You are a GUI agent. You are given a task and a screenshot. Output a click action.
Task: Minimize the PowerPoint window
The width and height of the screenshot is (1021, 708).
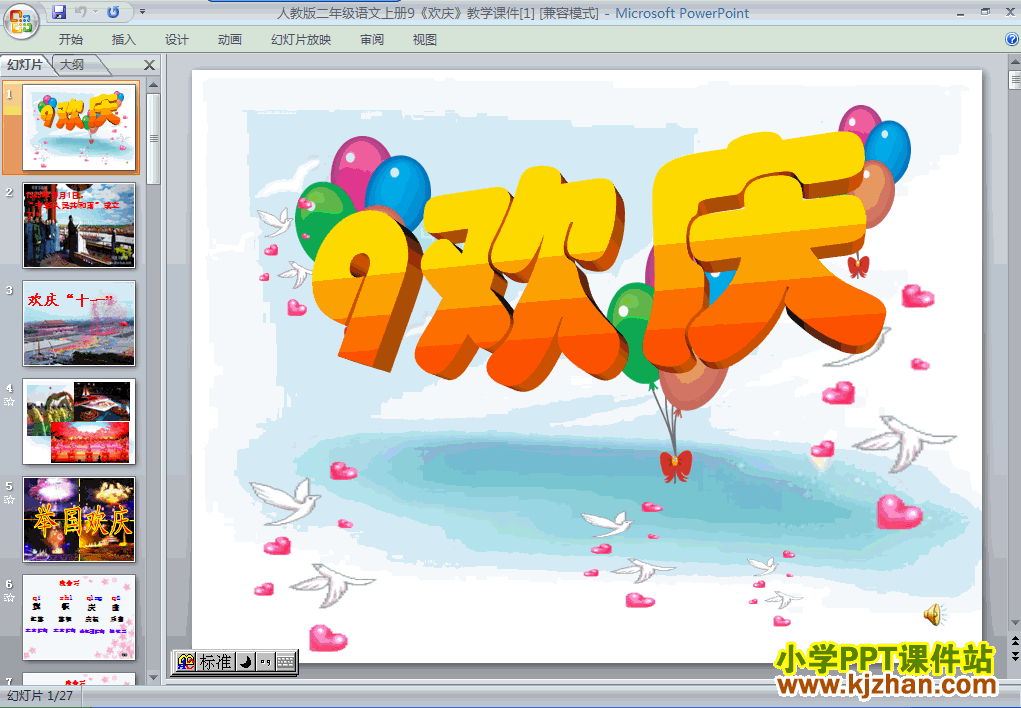pos(960,12)
